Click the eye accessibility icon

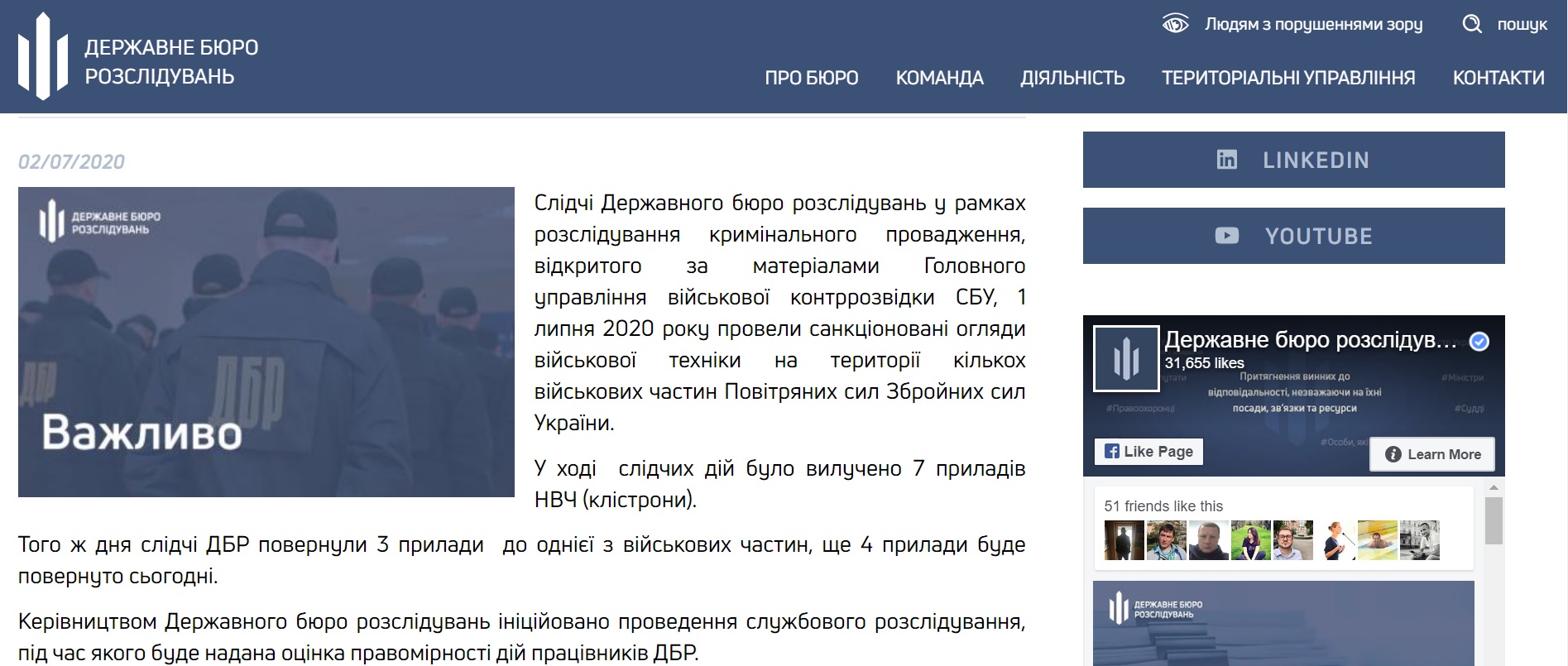click(x=1175, y=24)
